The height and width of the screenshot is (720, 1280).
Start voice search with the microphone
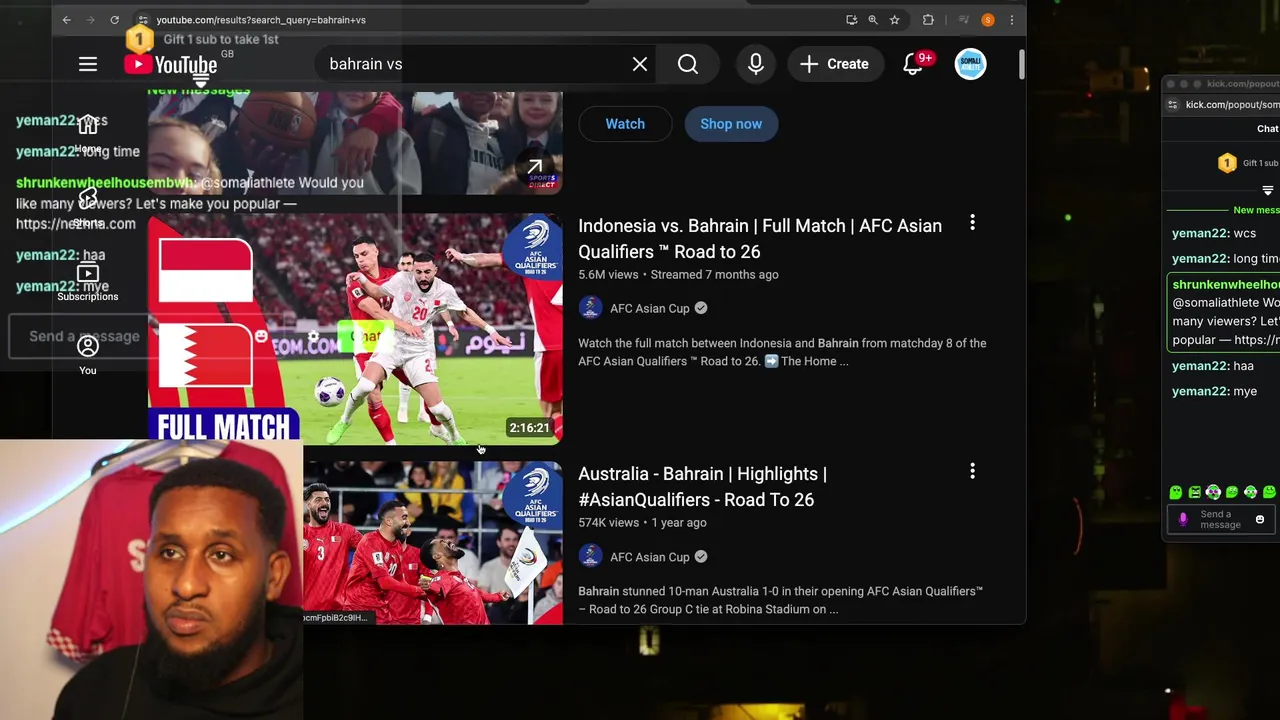tap(756, 64)
